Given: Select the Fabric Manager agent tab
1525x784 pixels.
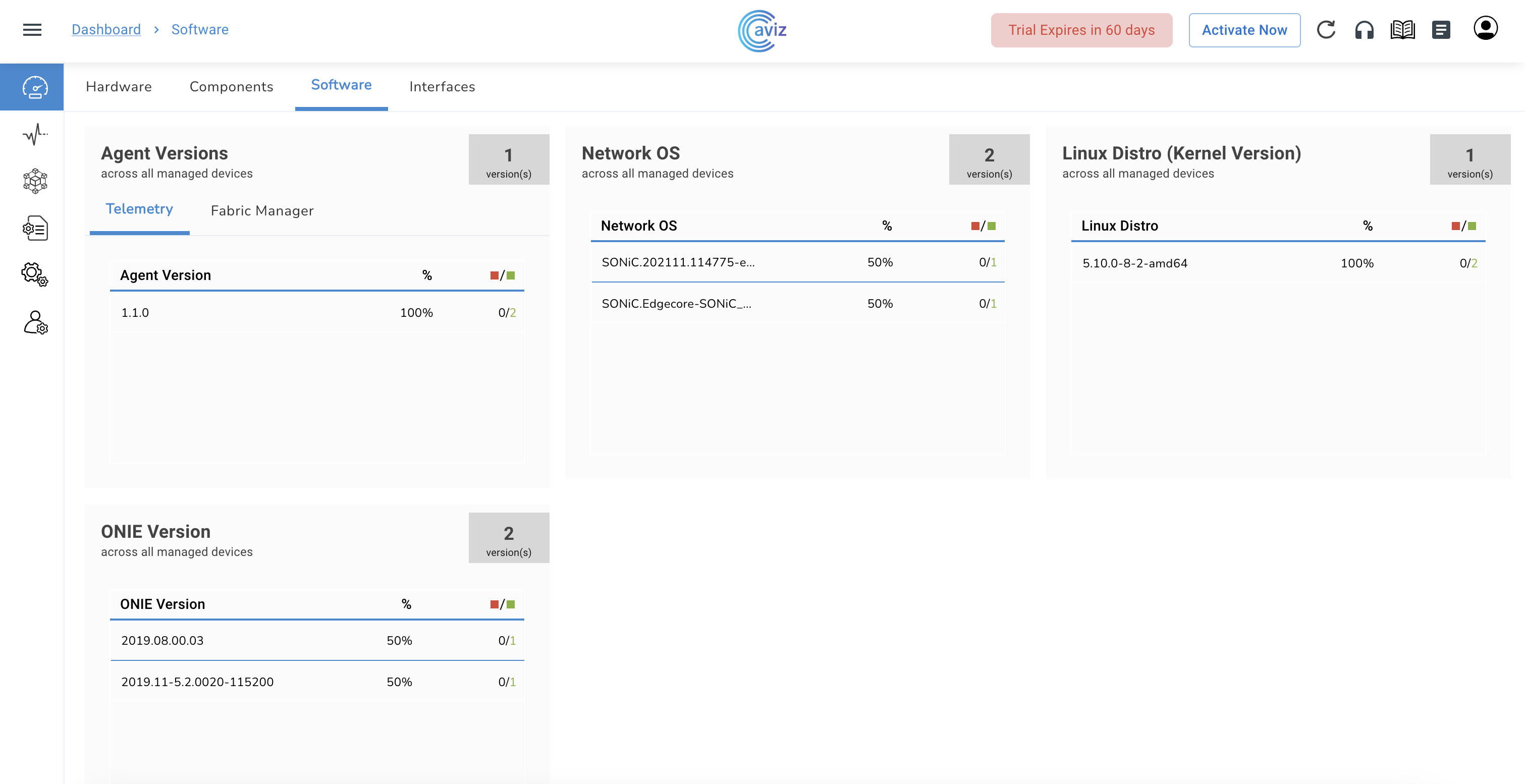Looking at the screenshot, I should coord(262,211).
